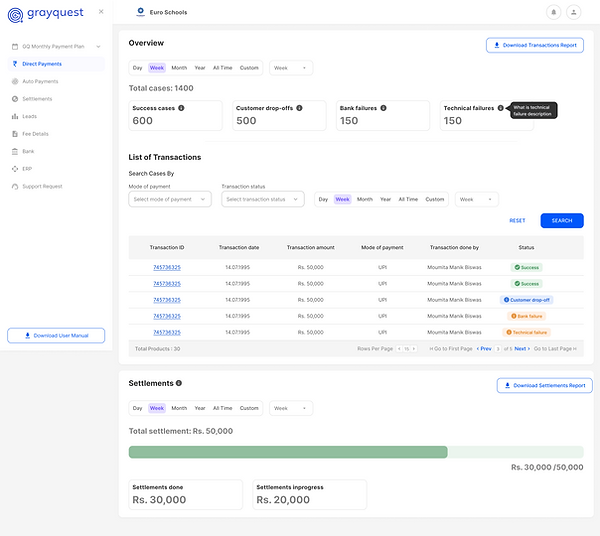Go to next page with Next

pyautogui.click(x=522, y=349)
